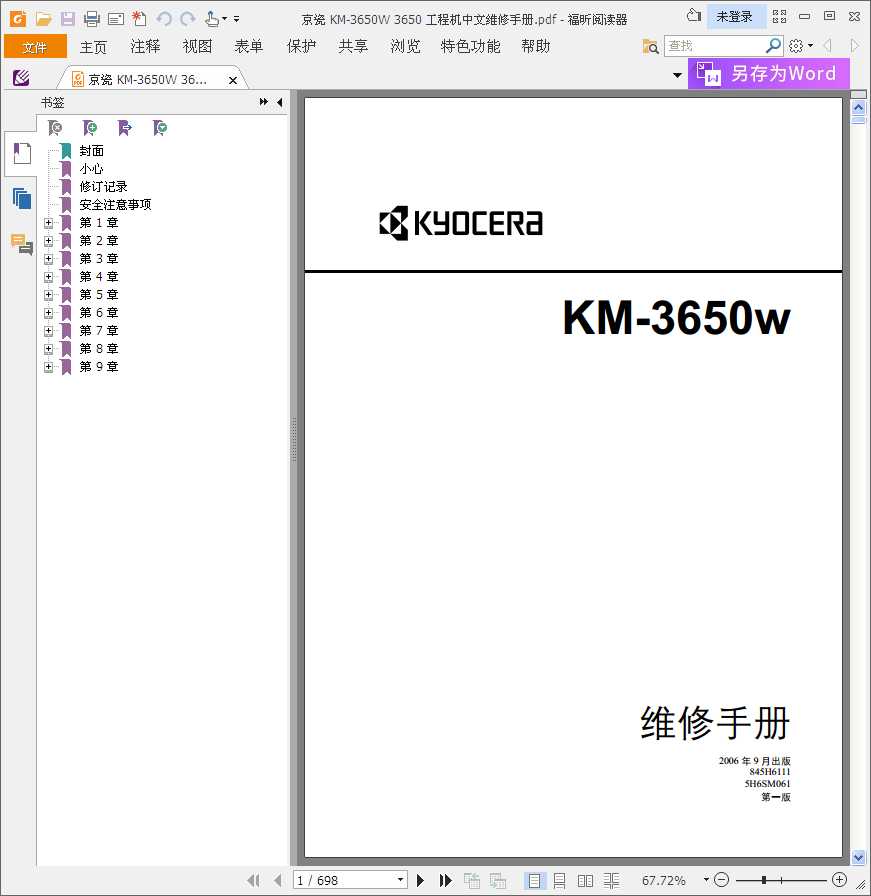
Task: Open the 帮助 menu tab
Action: tap(536, 46)
